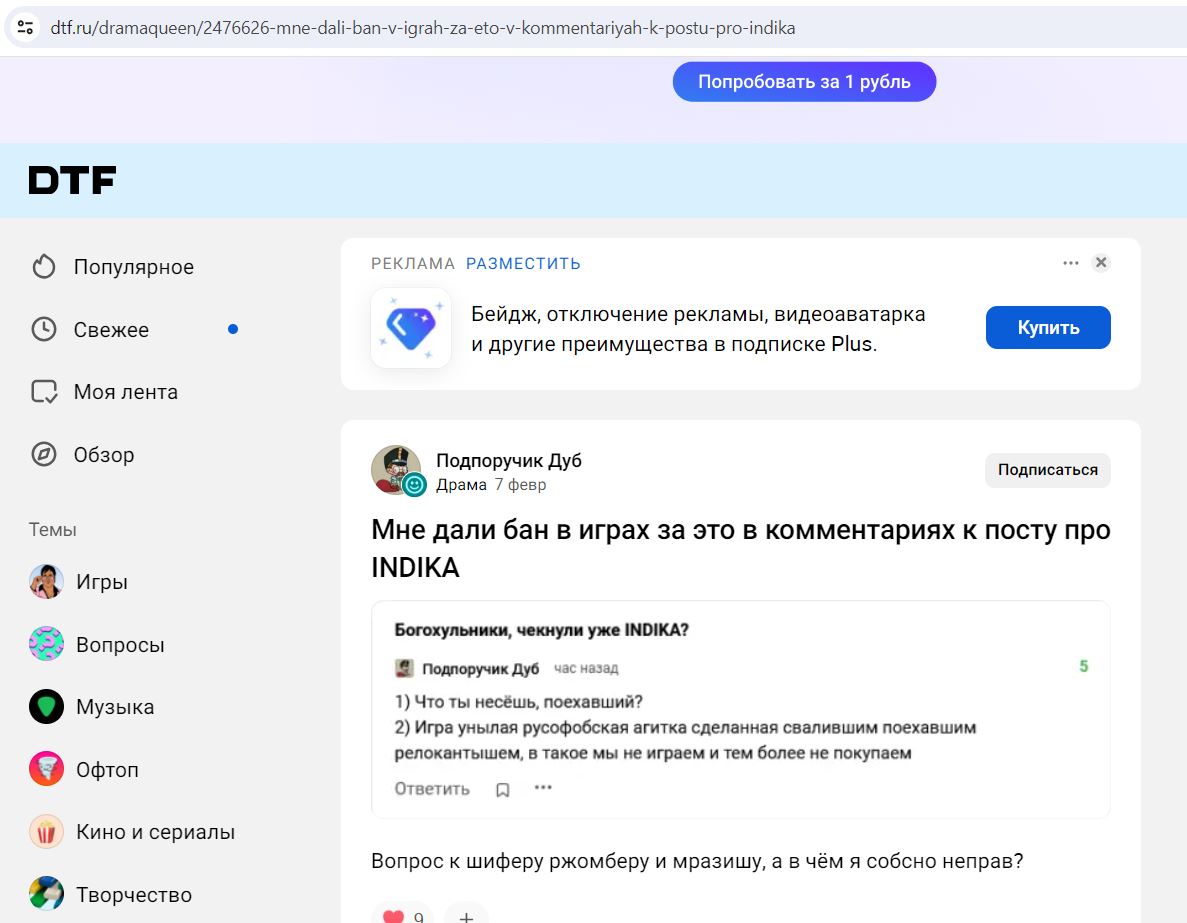Go to Свежее section
This screenshot has width=1187, height=923.
click(x=111, y=329)
